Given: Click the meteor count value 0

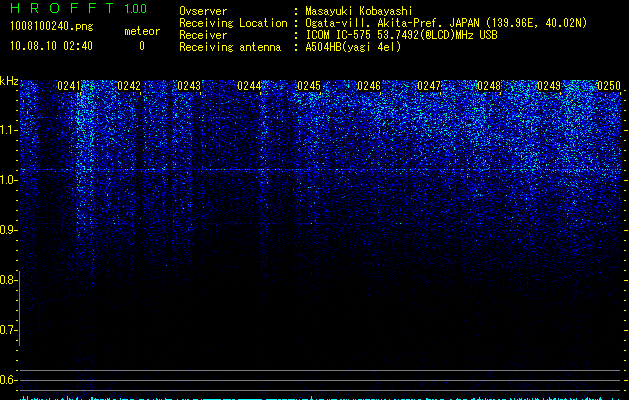Looking at the screenshot, I should pyautogui.click(x=142, y=46).
